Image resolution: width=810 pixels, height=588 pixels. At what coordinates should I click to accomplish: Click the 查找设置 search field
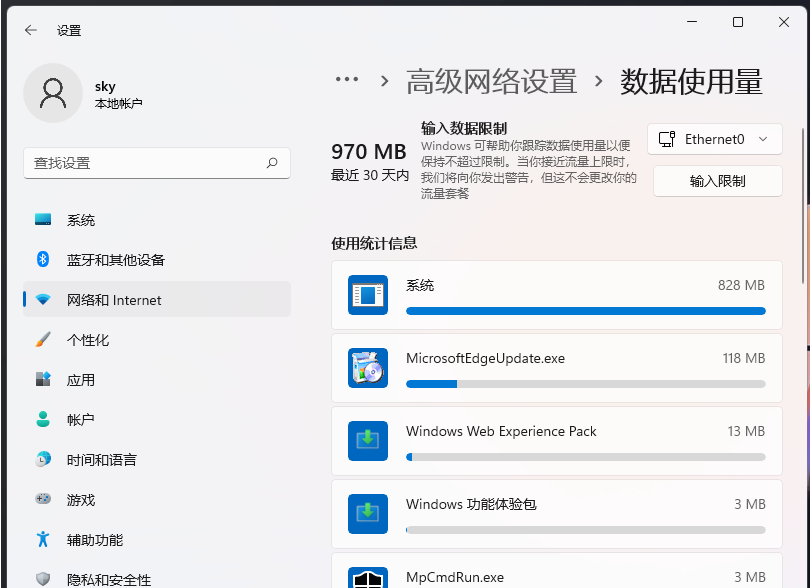pyautogui.click(x=156, y=163)
